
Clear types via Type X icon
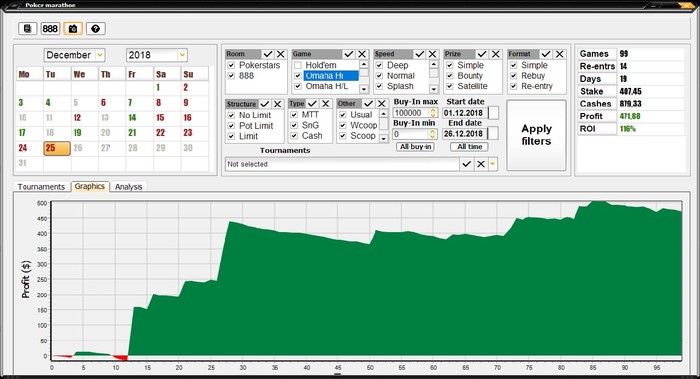coord(326,104)
